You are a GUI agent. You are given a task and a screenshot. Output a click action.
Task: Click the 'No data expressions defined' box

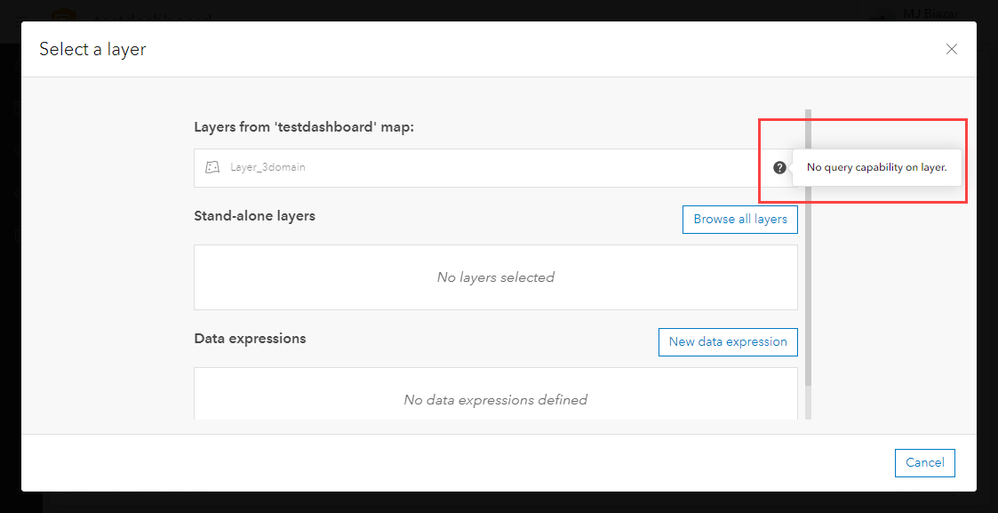495,399
